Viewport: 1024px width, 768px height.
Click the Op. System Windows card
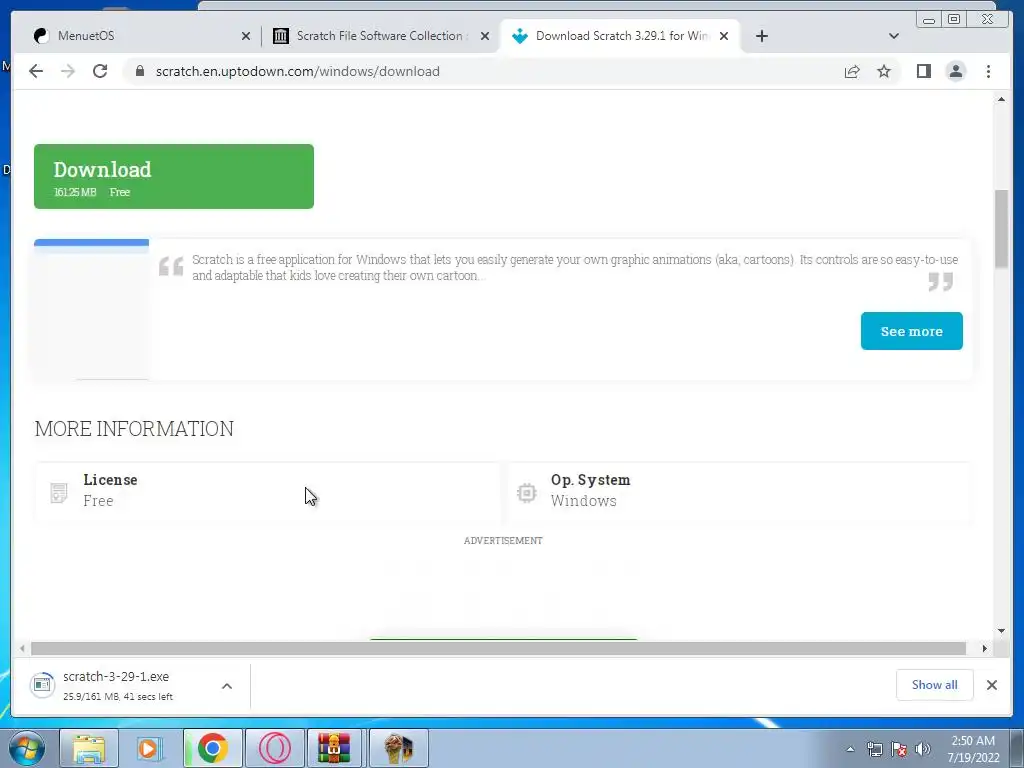[738, 493]
